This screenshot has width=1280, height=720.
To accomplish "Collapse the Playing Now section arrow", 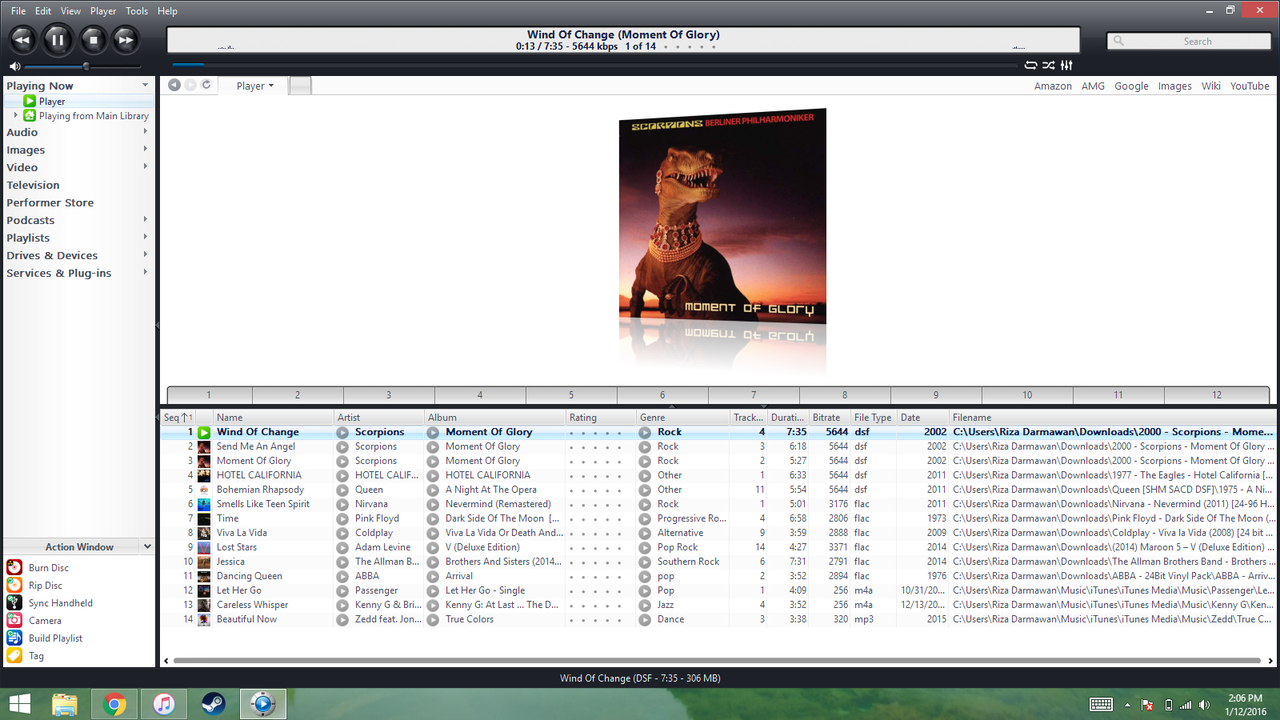I will click(x=145, y=86).
